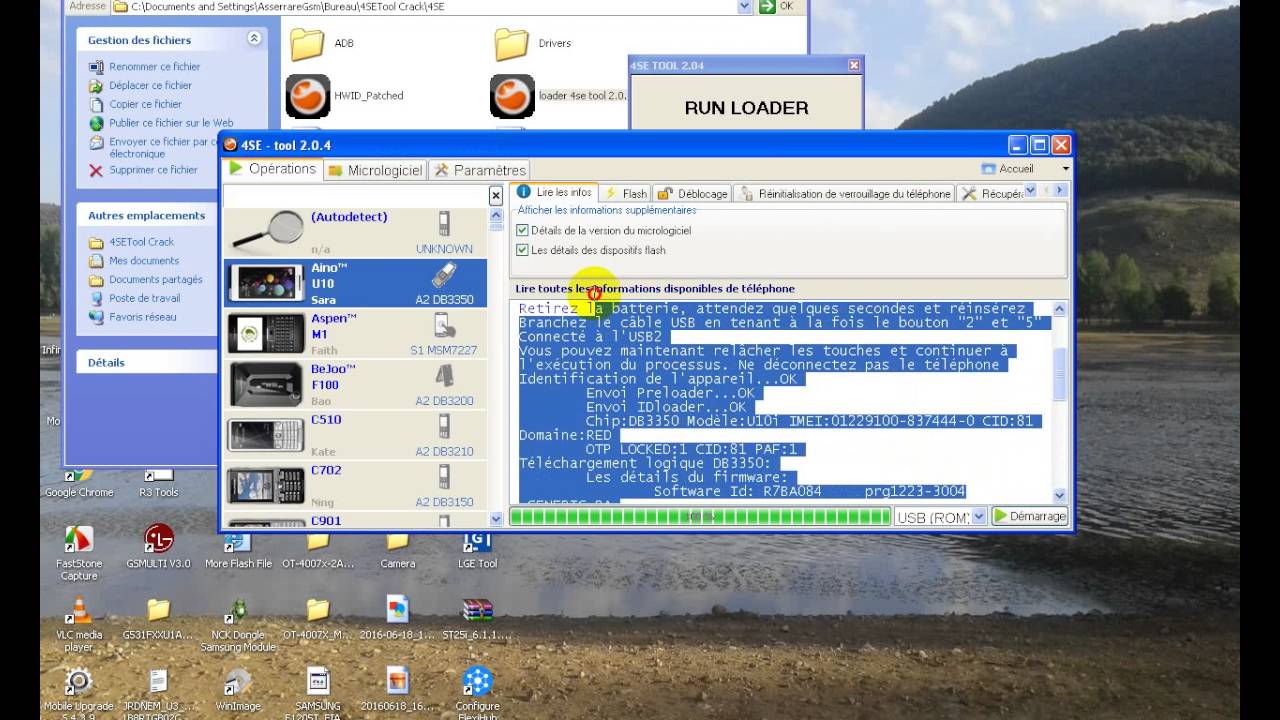Open Poste de travail link

pyautogui.click(x=144, y=298)
